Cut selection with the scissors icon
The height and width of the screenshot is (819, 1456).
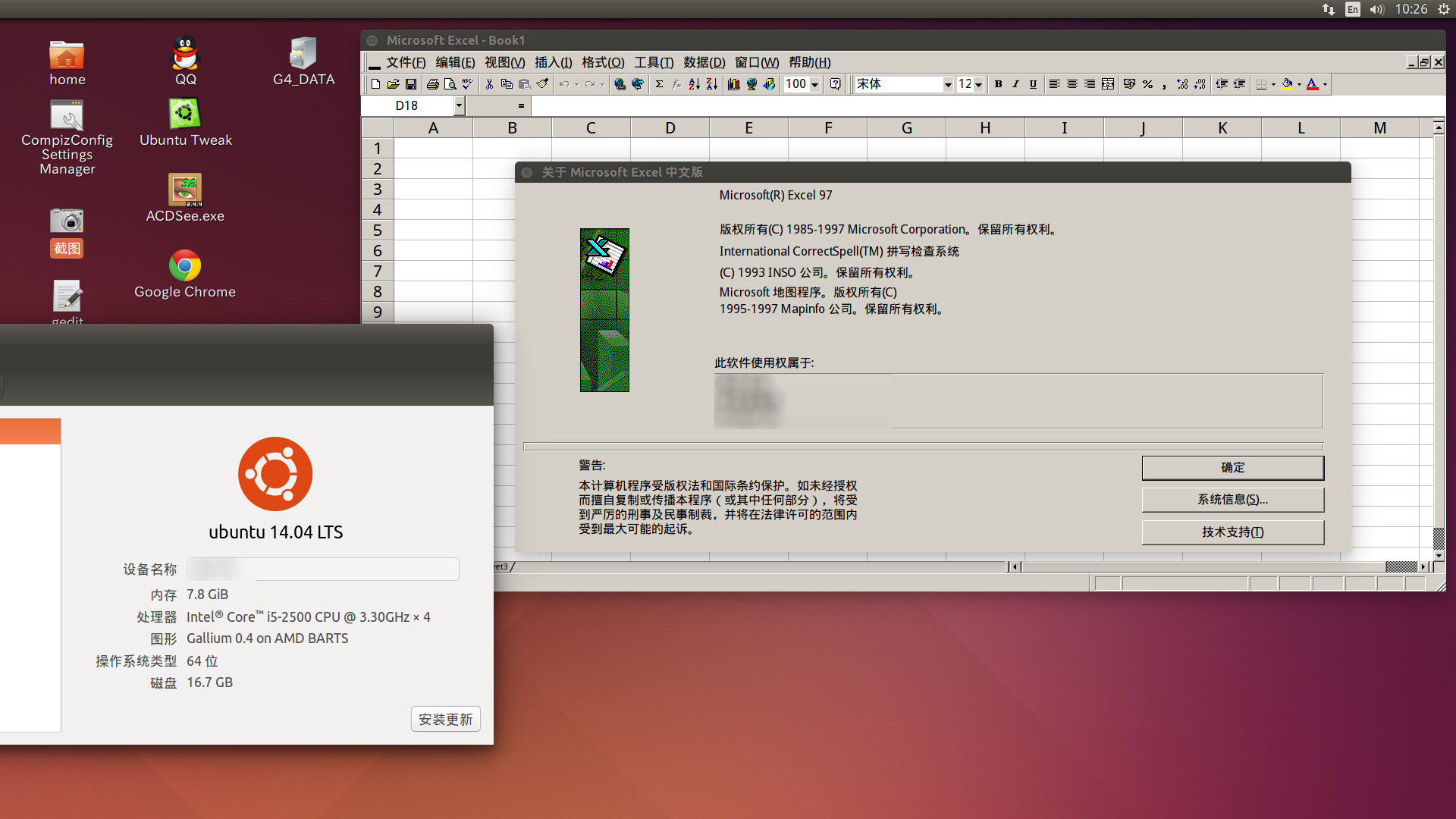coord(489,84)
